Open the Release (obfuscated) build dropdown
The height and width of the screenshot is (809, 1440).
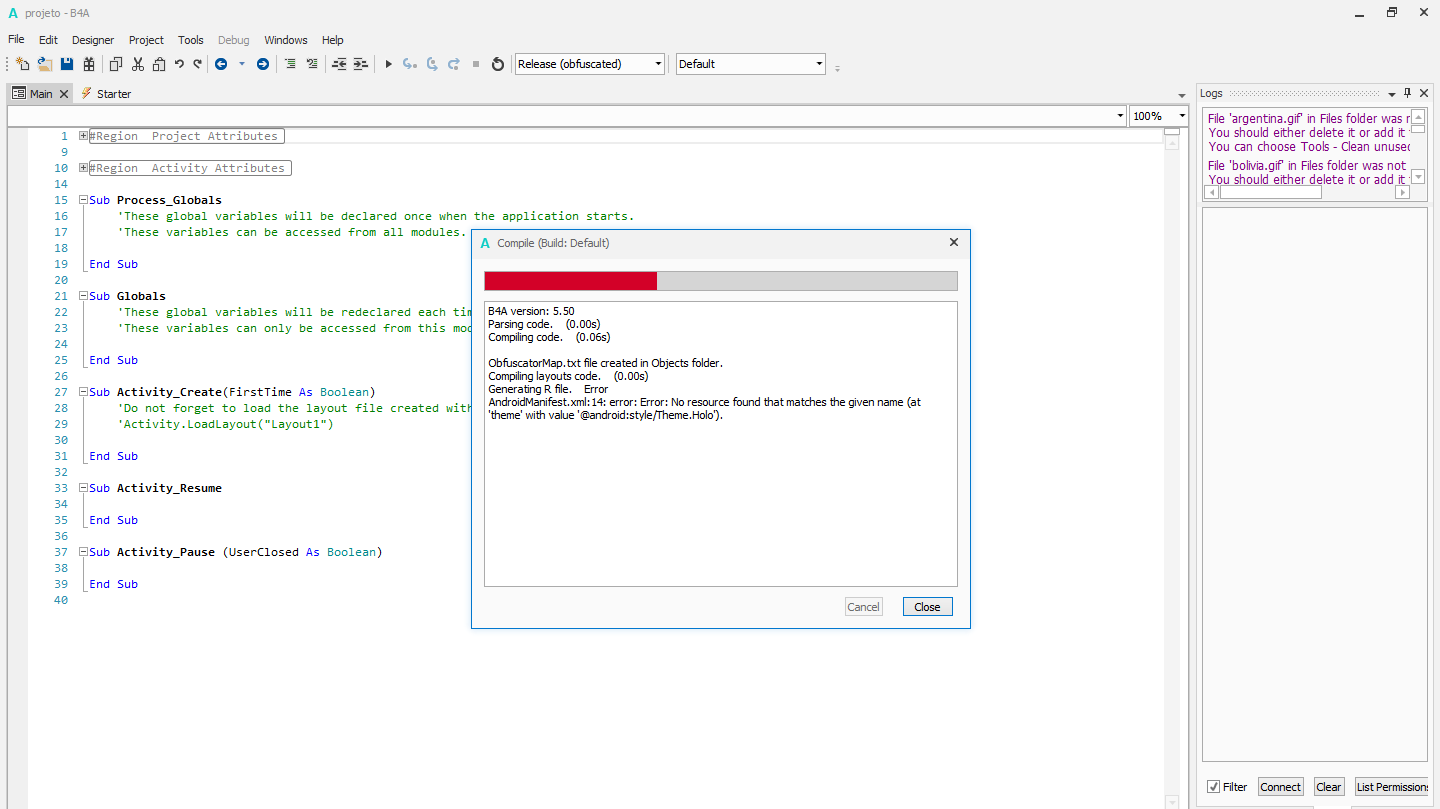(x=657, y=63)
